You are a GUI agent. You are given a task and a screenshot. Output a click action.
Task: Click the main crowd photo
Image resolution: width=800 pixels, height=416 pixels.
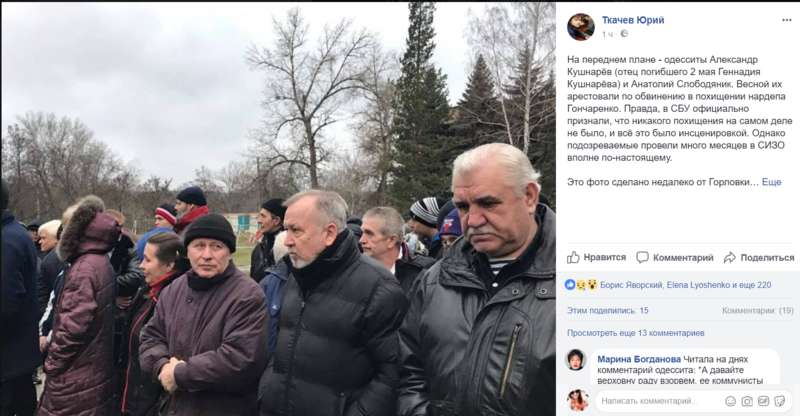(x=278, y=208)
